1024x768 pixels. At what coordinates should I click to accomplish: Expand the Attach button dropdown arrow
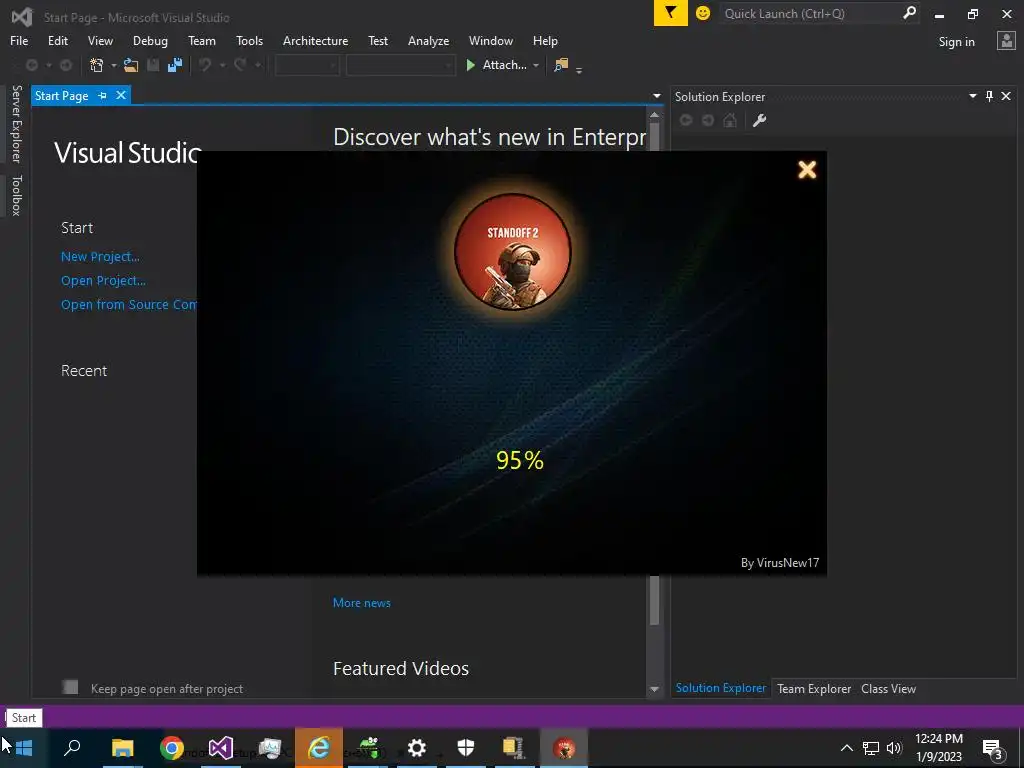click(x=536, y=65)
